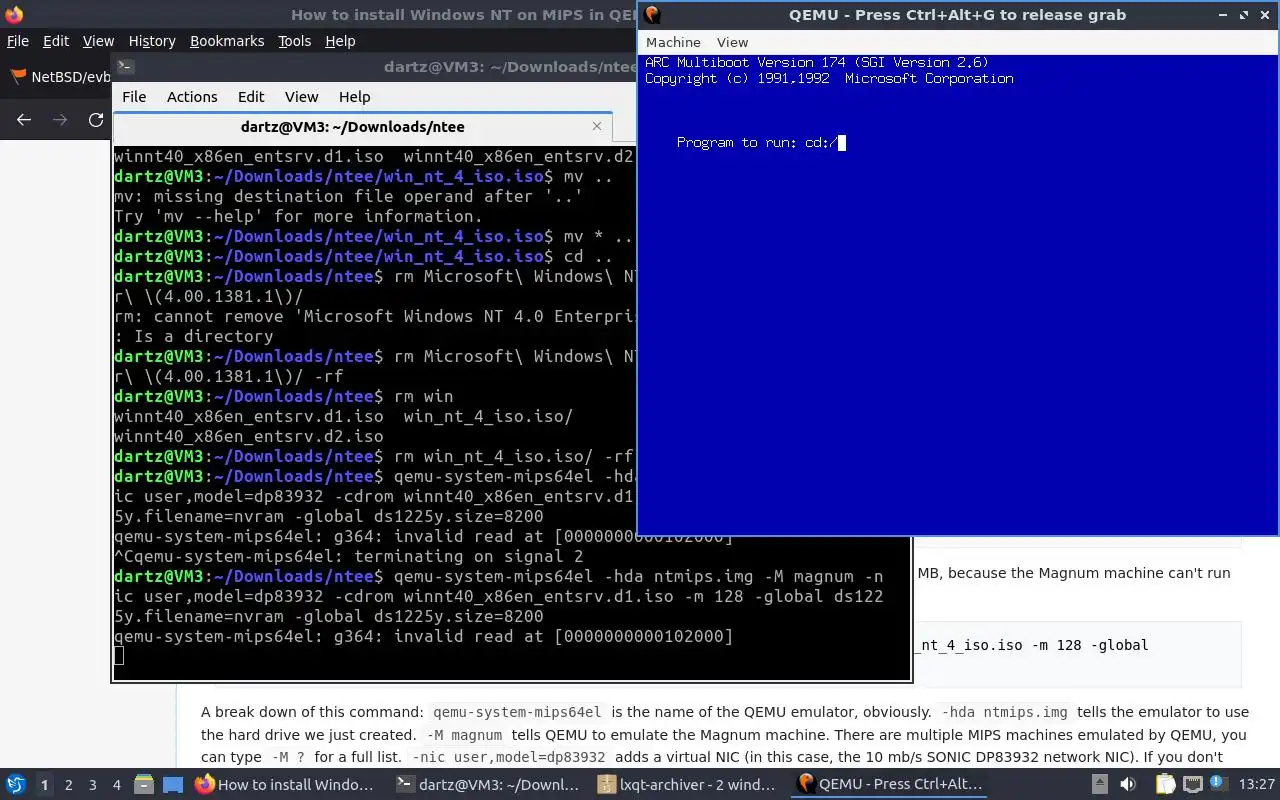
Task: Close the terminal tab with the x icon
Action: pyautogui.click(x=597, y=126)
